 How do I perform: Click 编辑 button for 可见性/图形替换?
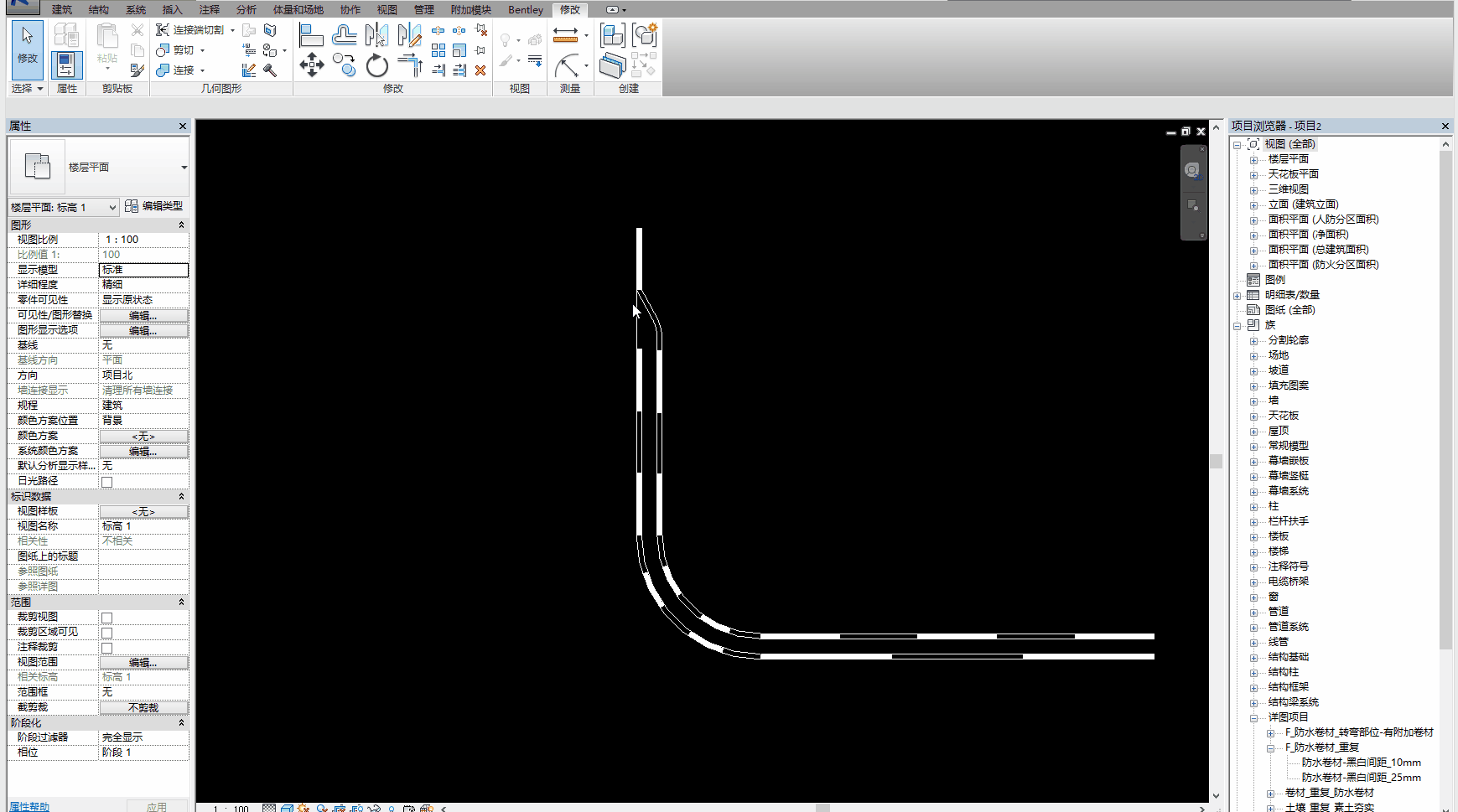(143, 316)
